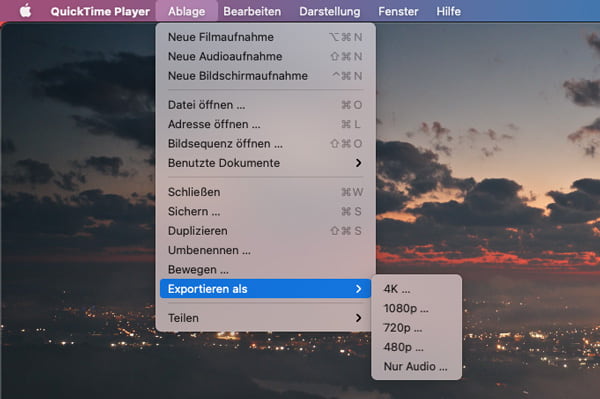The width and height of the screenshot is (600, 399).
Task: Expand Benutzte Dokumente submenu
Action: coord(265,163)
